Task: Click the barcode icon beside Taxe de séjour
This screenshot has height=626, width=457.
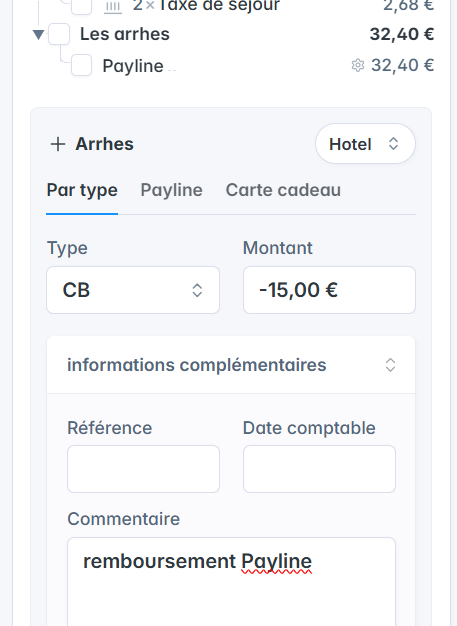Action: coord(113,7)
